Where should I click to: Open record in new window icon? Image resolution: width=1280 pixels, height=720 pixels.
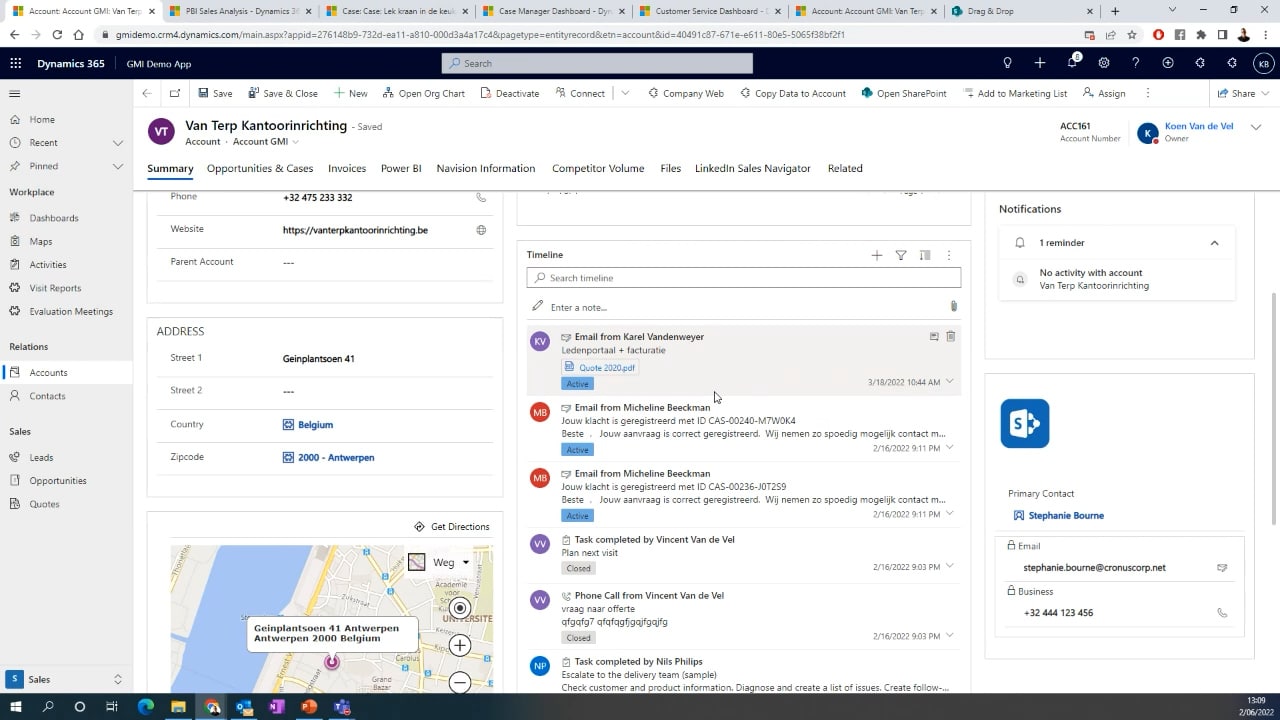(175, 93)
